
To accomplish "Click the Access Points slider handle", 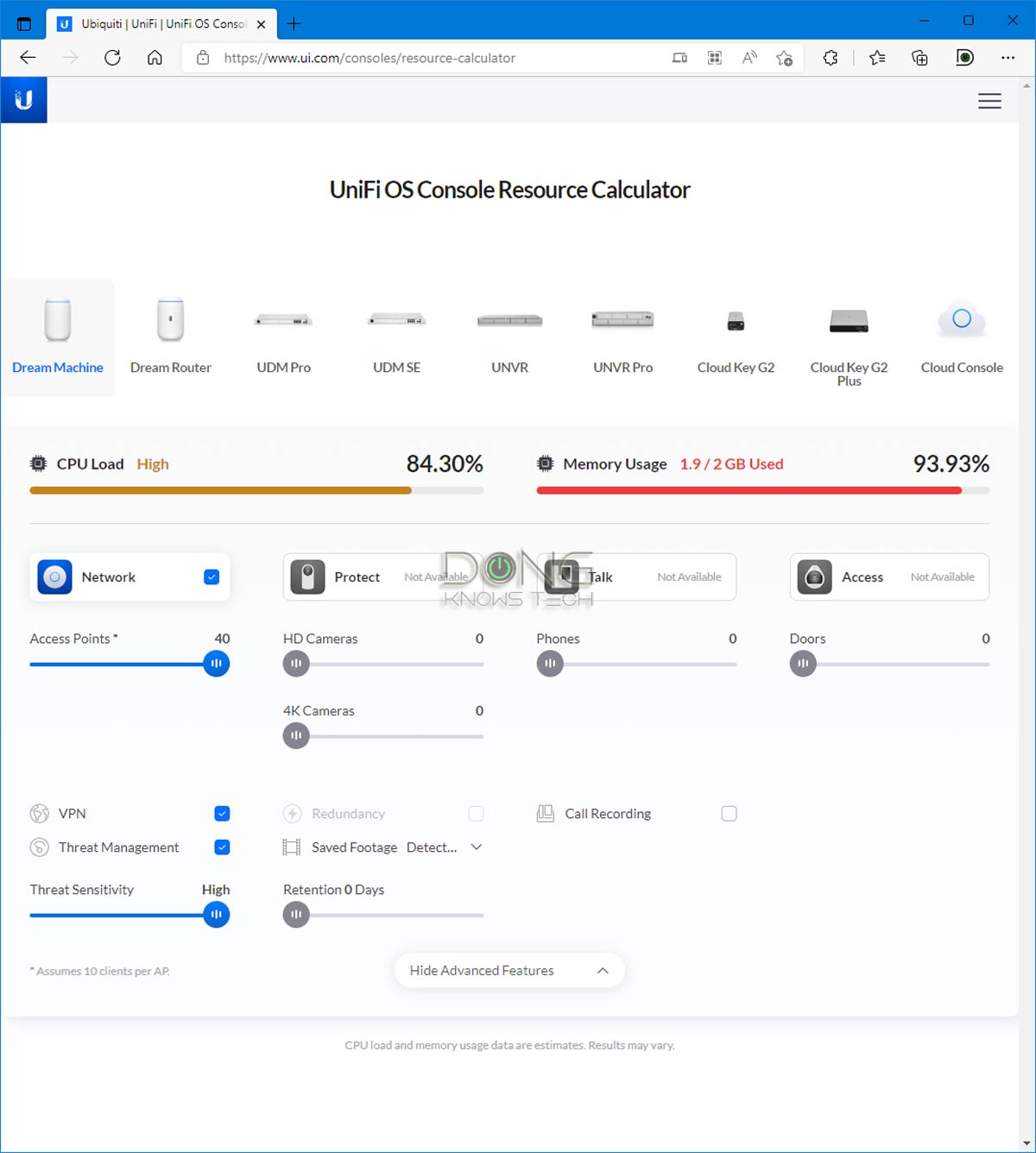I will 217,664.
